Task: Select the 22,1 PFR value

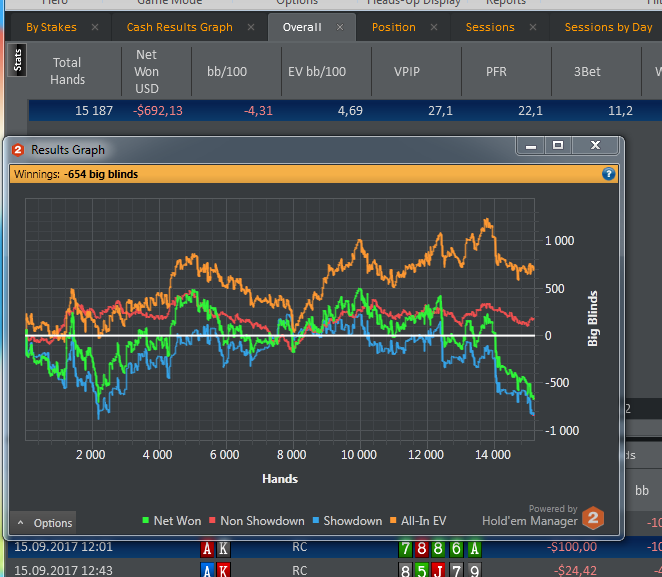Action: click(x=530, y=111)
